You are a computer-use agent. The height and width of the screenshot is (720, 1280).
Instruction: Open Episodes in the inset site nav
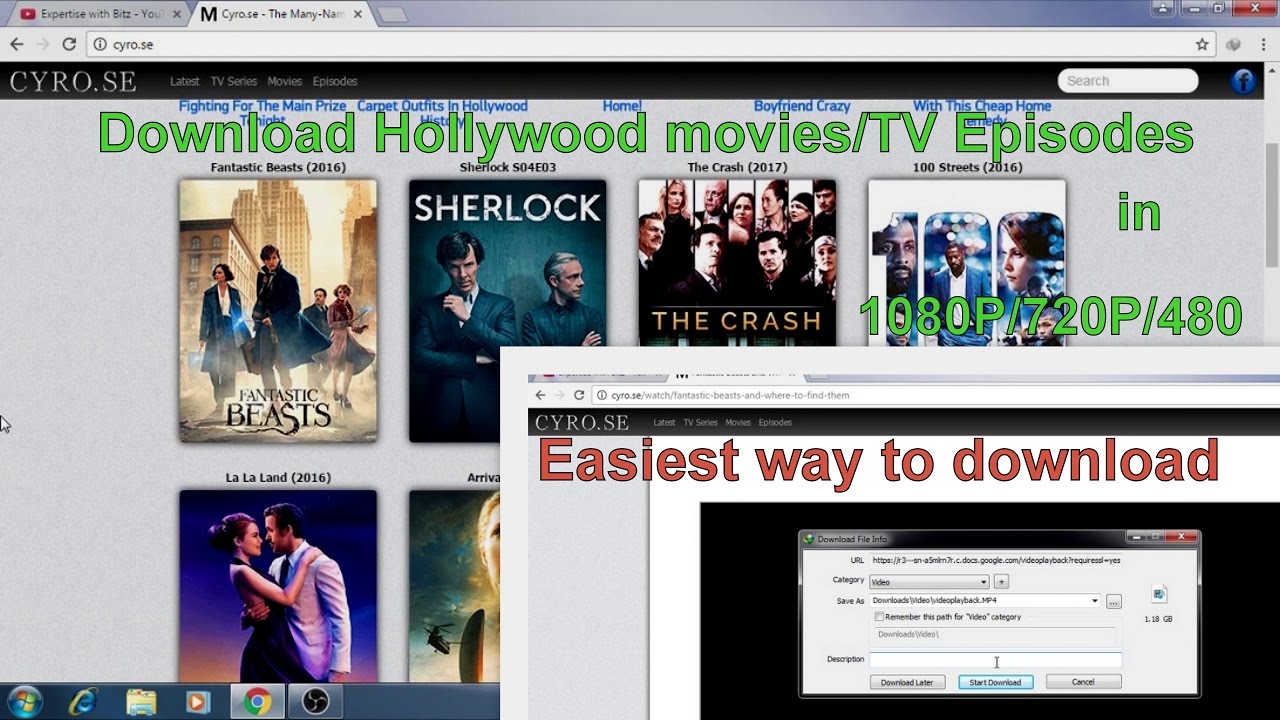[775, 422]
